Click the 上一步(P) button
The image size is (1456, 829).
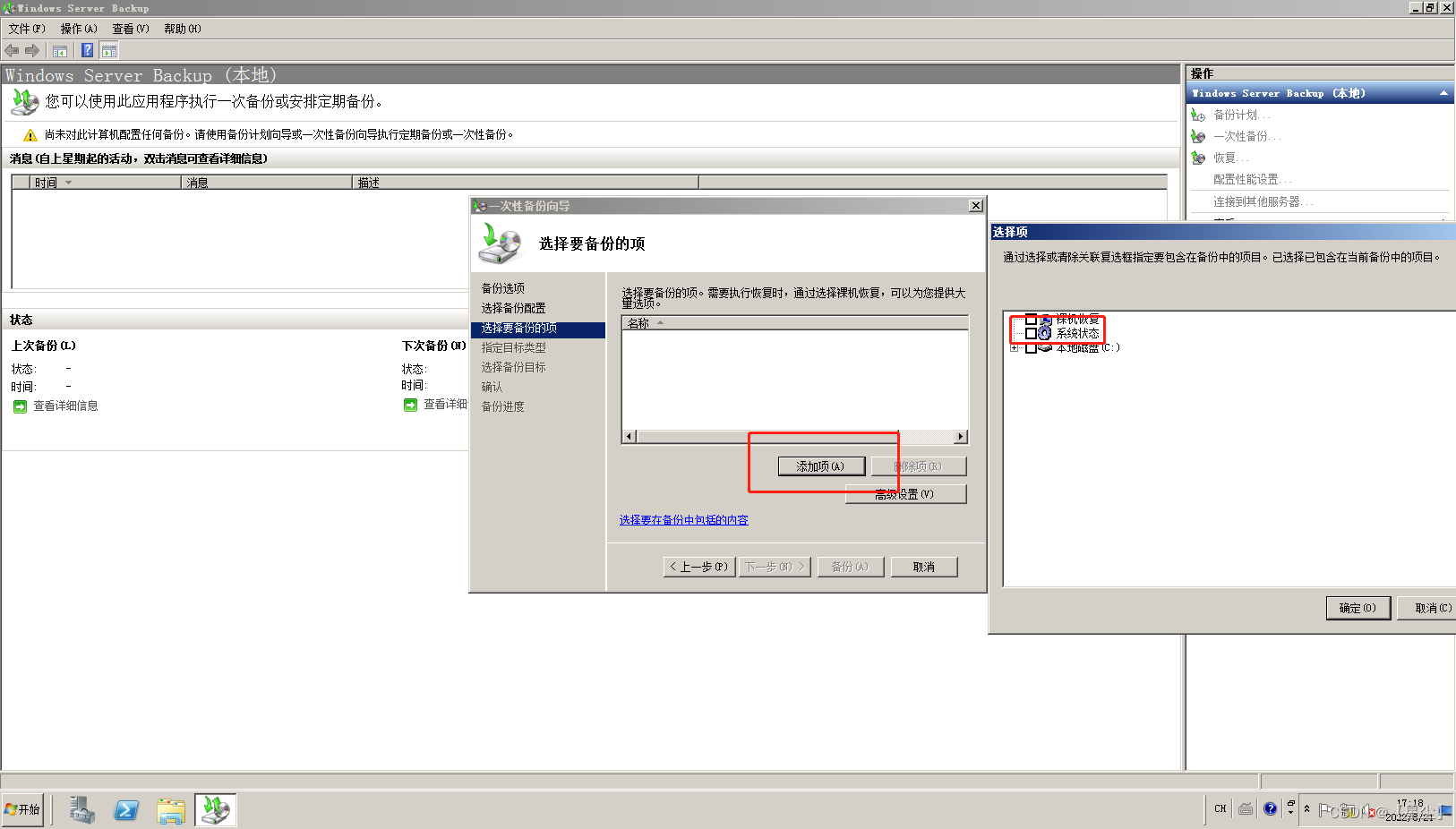tap(699, 567)
